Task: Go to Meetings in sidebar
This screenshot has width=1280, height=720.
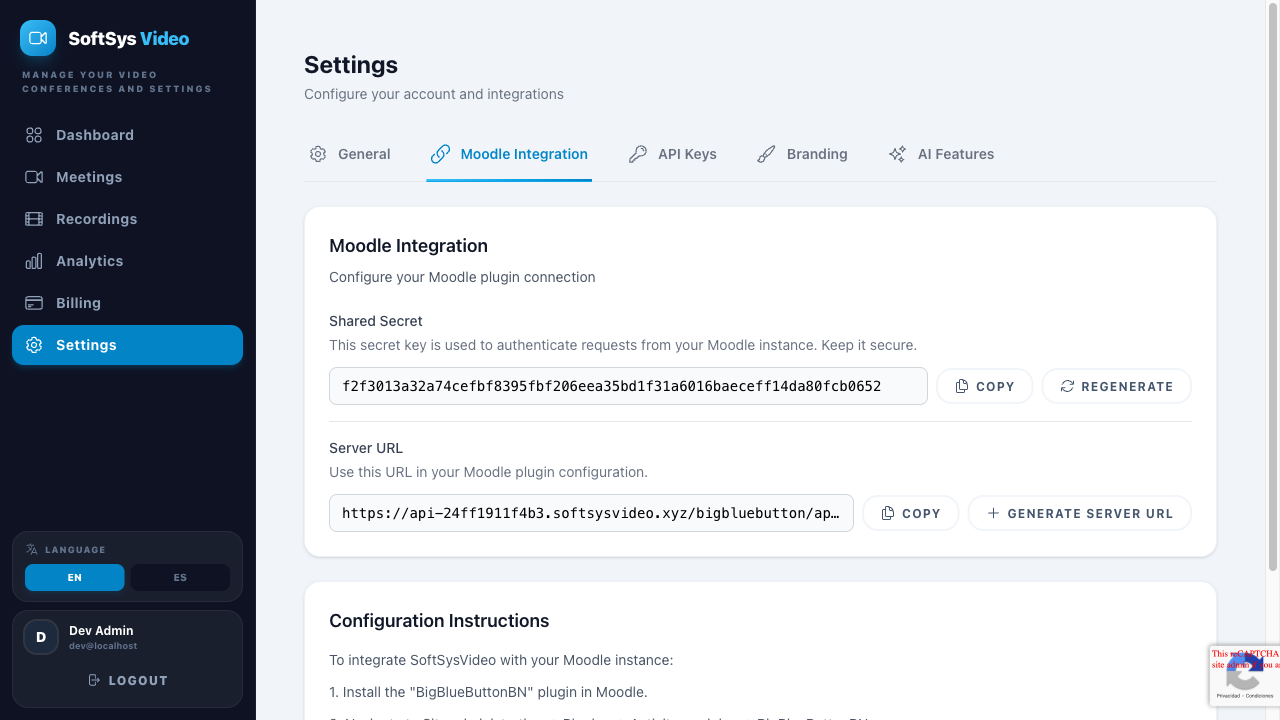Action: click(127, 177)
